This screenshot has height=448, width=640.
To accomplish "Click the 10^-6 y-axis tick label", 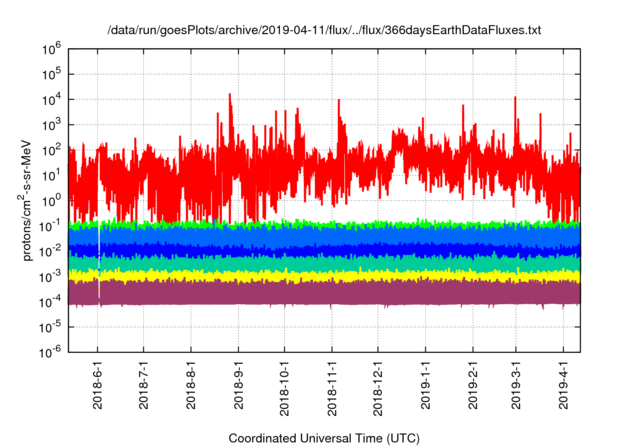I will 50,352.
